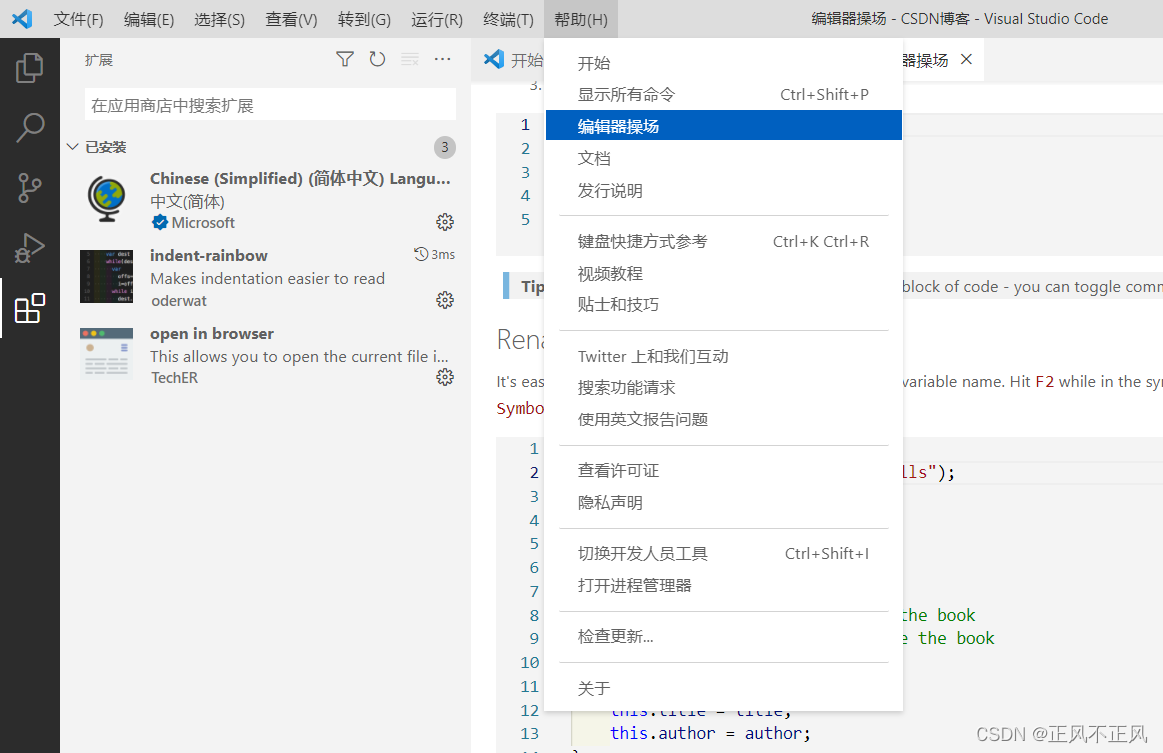Open the 编辑(E) menu

(149, 19)
